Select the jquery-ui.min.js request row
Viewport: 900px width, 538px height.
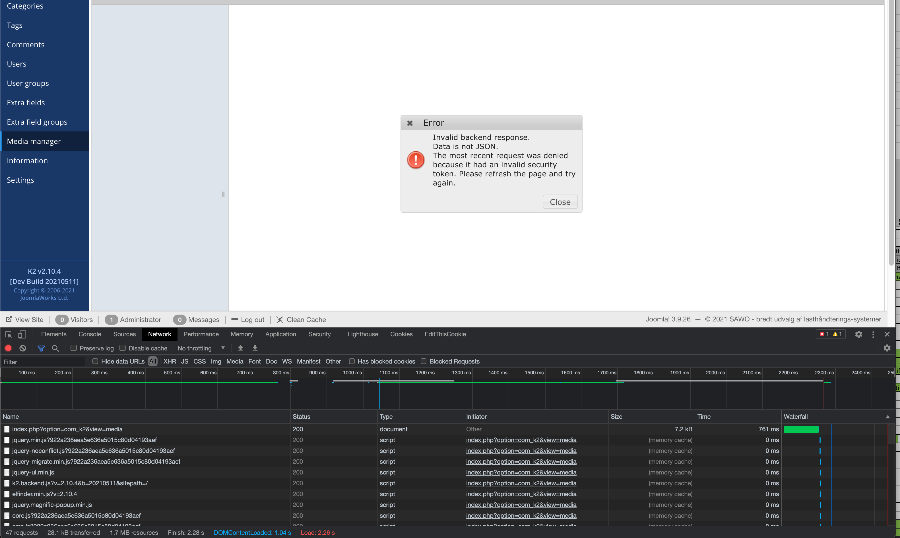pyautogui.click(x=448, y=473)
